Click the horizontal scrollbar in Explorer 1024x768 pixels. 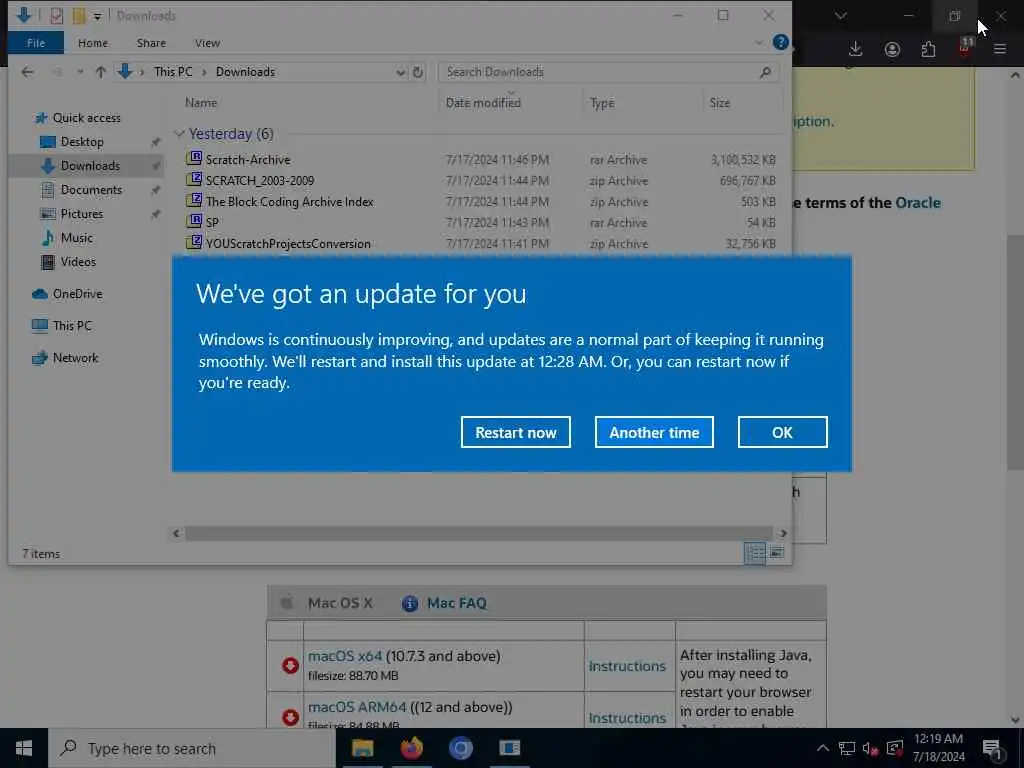pos(479,534)
